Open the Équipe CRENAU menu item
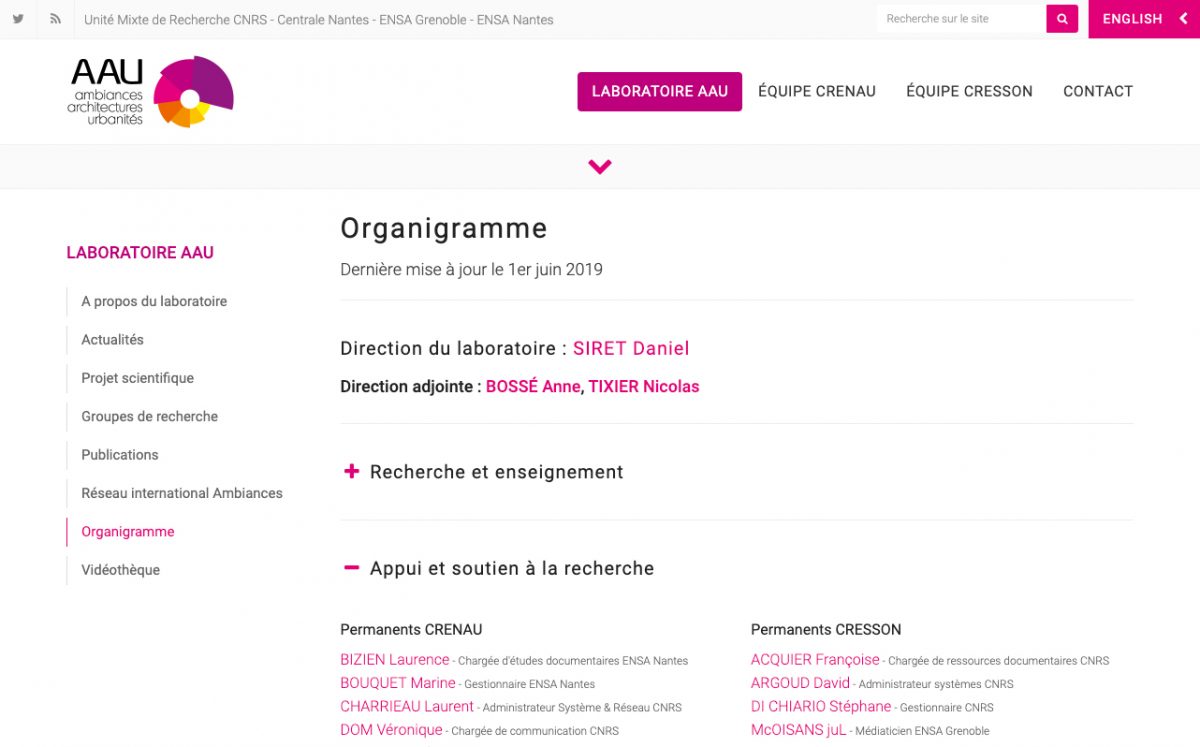1200x747 pixels. coord(816,91)
